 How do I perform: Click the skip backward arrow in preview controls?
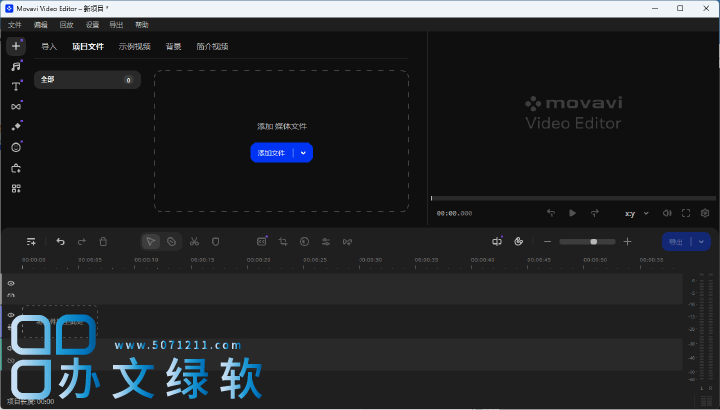pyautogui.click(x=551, y=213)
